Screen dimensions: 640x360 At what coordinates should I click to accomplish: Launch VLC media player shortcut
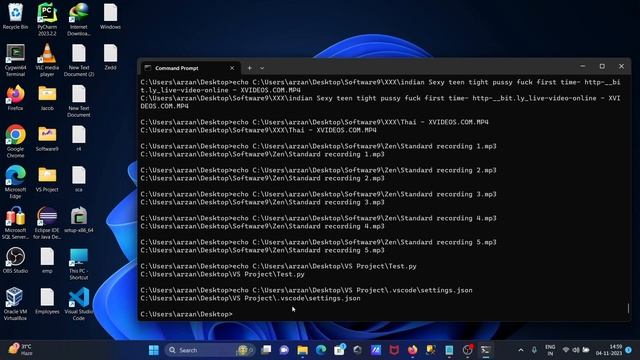click(x=47, y=60)
